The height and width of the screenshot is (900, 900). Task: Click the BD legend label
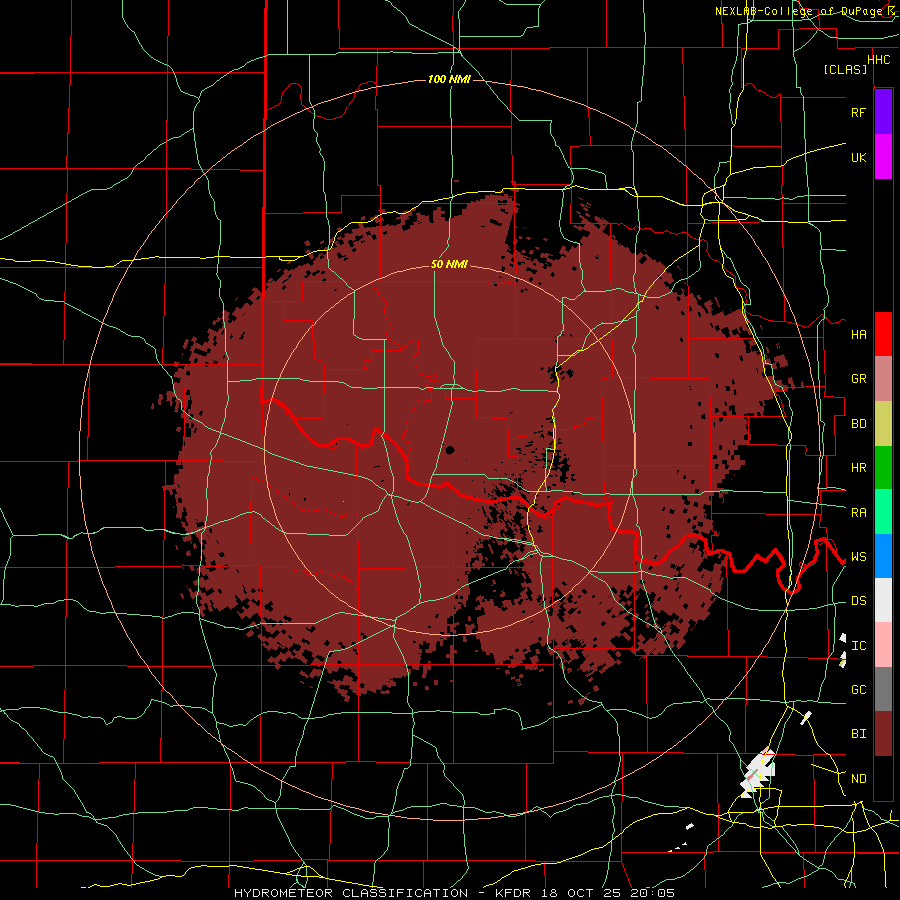click(x=858, y=424)
